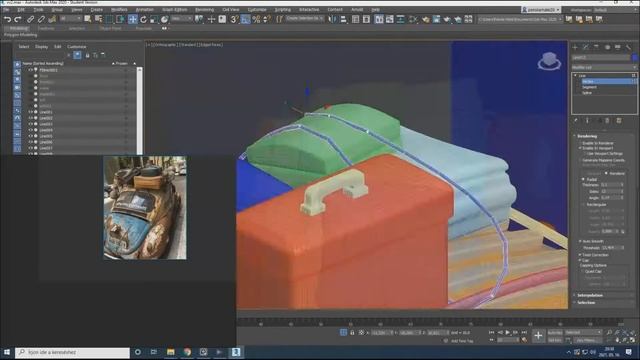Open the Modifier List dropdown
The height and width of the screenshot is (360, 640).
coord(604,67)
